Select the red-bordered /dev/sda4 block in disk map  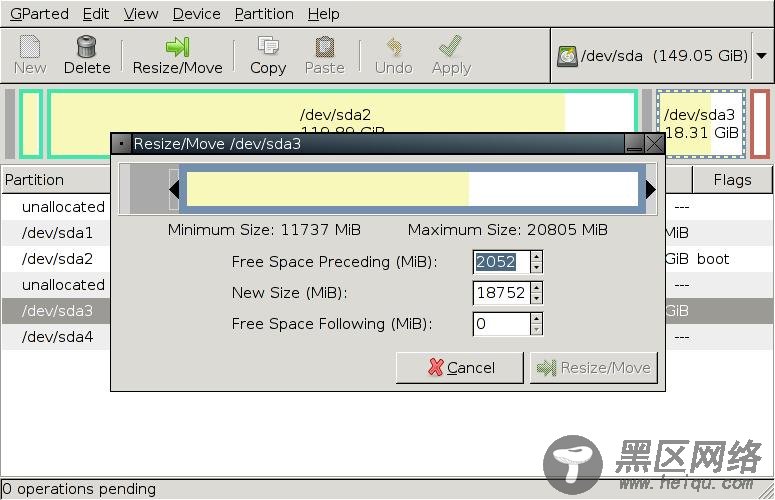coord(760,124)
